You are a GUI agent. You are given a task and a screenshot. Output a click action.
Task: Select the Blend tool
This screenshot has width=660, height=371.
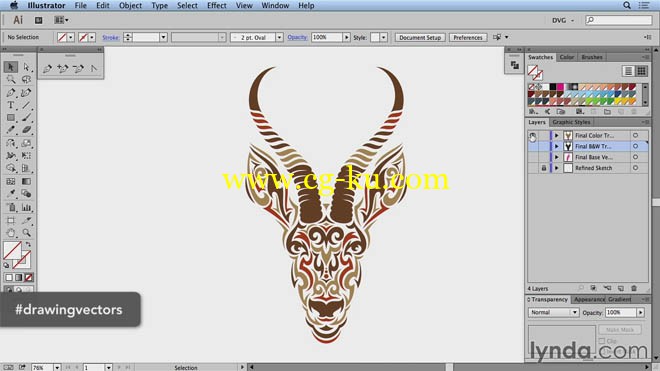pos(27,194)
